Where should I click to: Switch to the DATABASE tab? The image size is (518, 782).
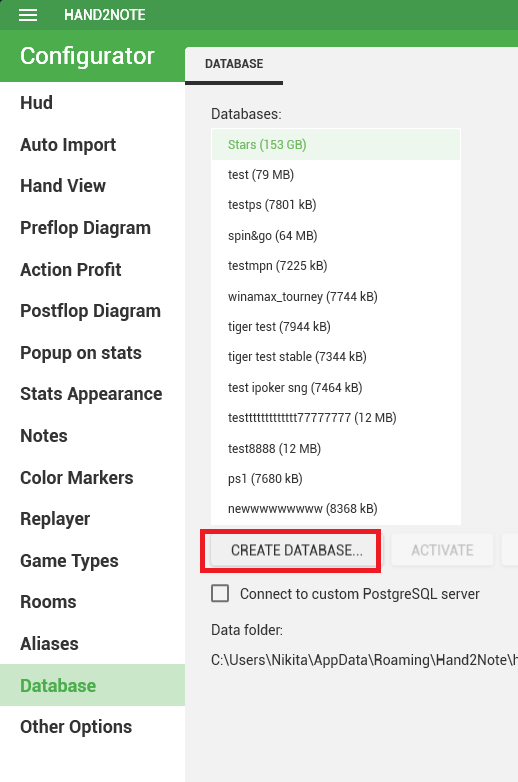234,64
